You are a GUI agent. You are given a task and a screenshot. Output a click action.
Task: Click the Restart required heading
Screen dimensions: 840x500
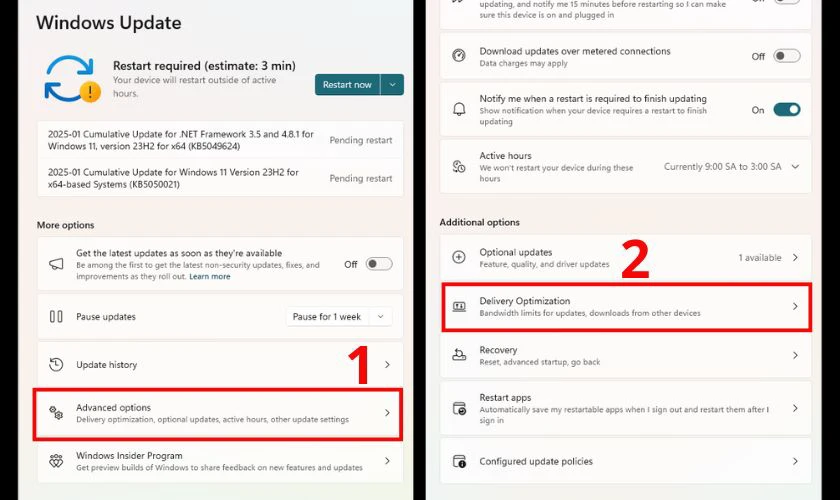point(204,66)
